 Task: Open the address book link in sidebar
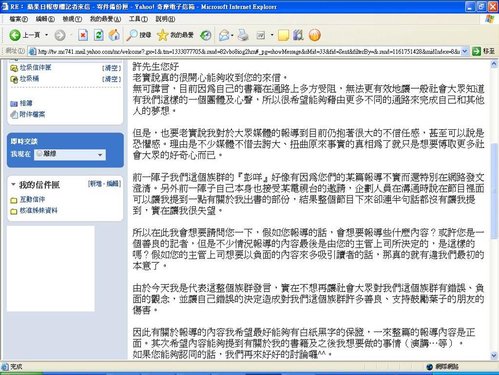[x=26, y=103]
